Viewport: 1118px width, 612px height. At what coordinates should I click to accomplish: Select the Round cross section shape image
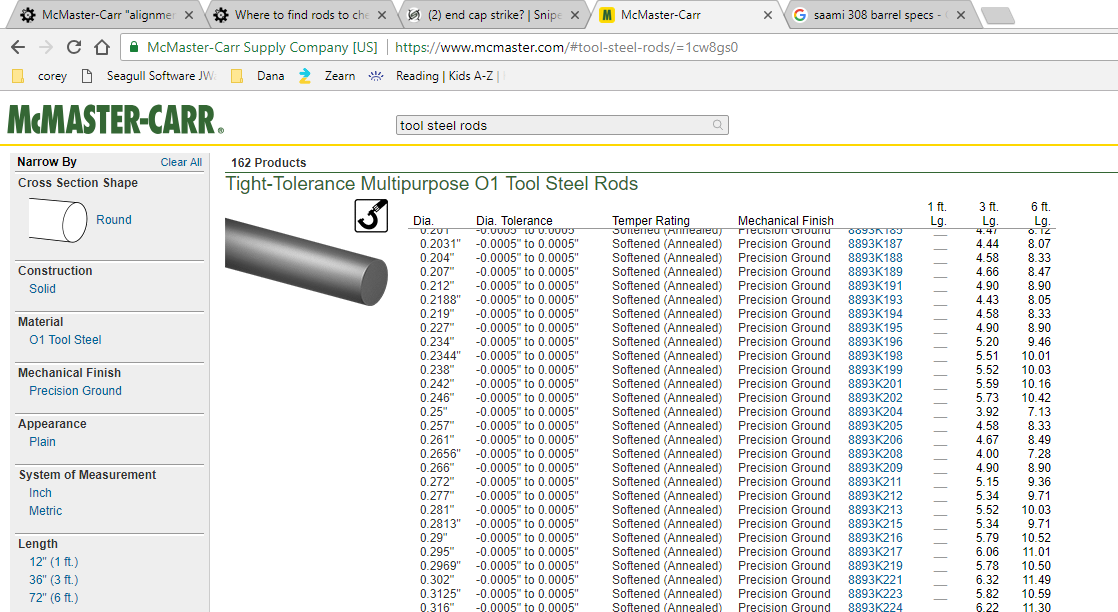58,220
